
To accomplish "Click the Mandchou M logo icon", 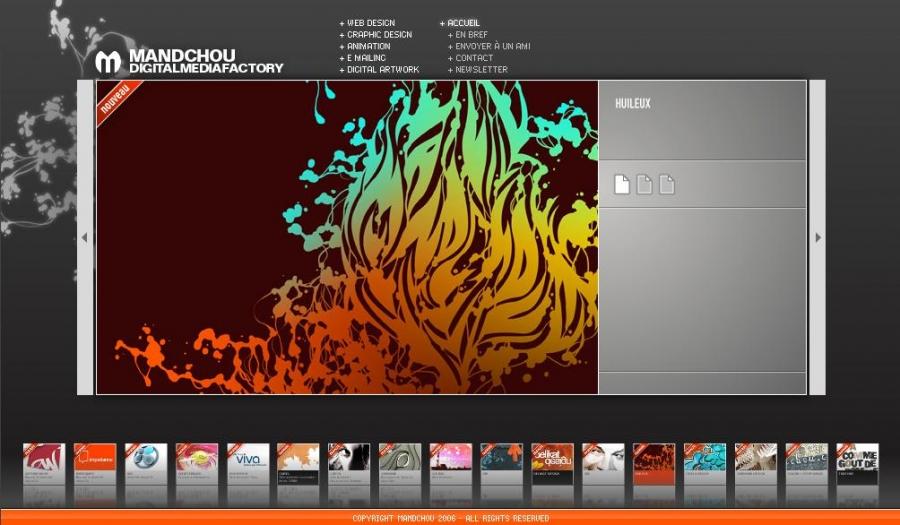I will pos(108,62).
